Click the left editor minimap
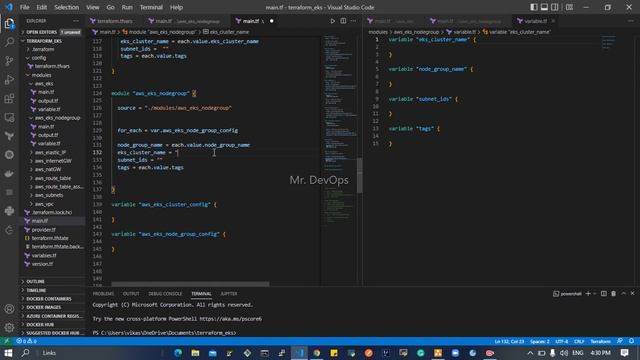Image resolution: width=640 pixels, height=360 pixels. tap(340, 131)
